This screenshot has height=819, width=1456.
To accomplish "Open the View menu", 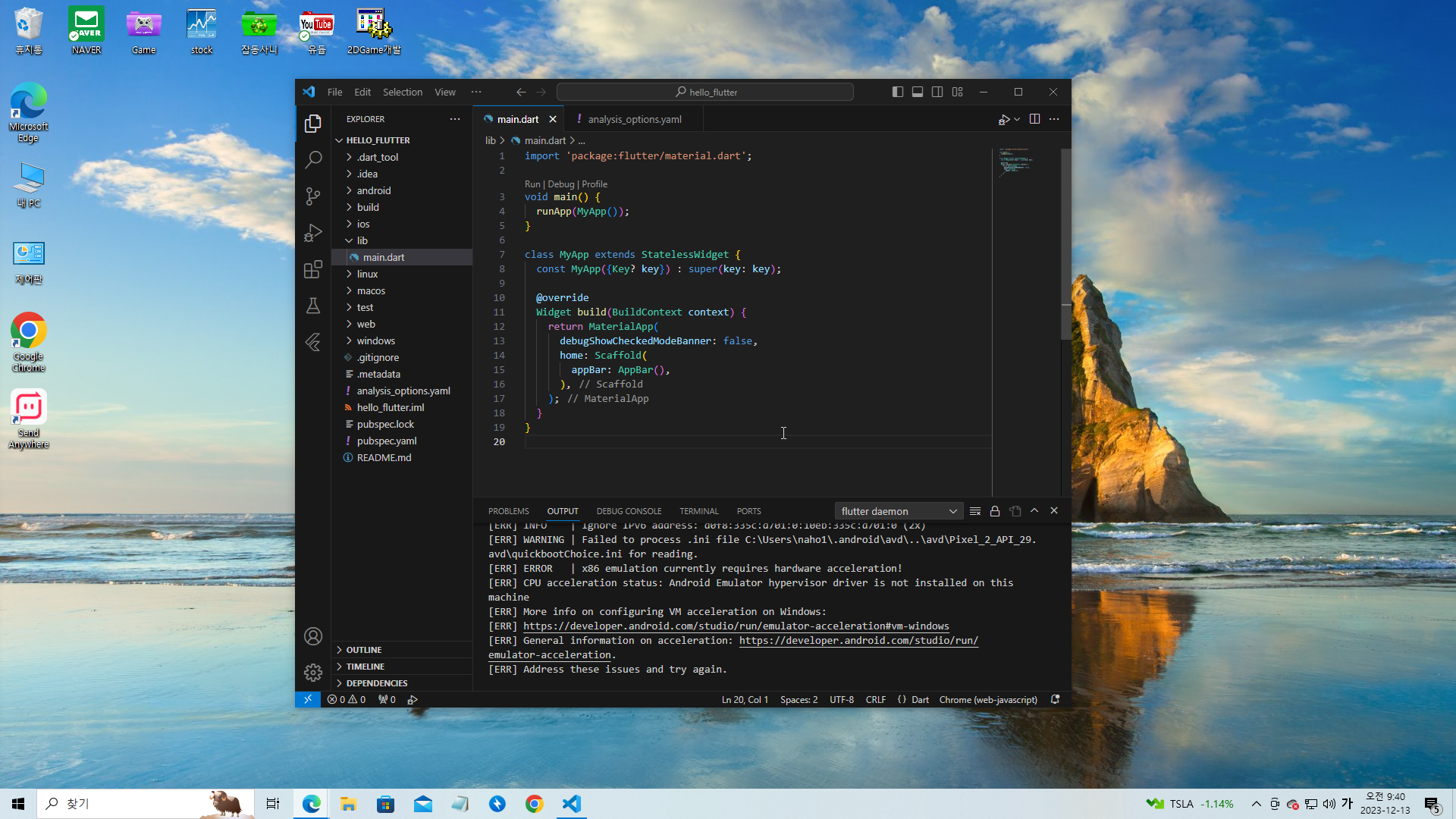I will tap(445, 92).
